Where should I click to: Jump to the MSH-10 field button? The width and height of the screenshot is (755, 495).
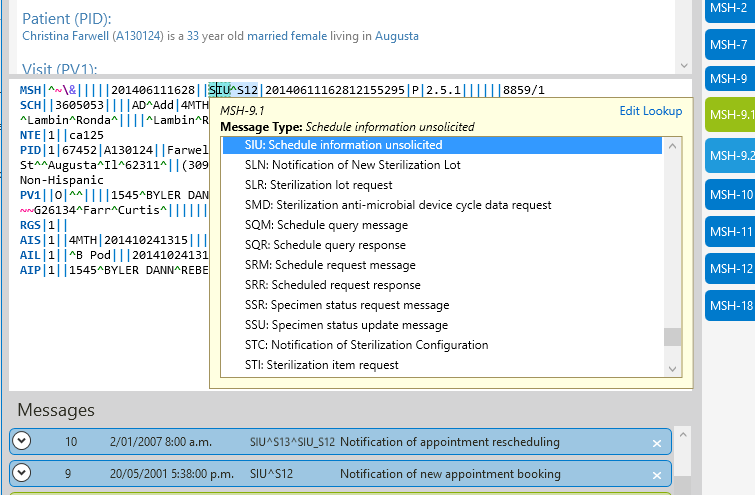[729, 195]
